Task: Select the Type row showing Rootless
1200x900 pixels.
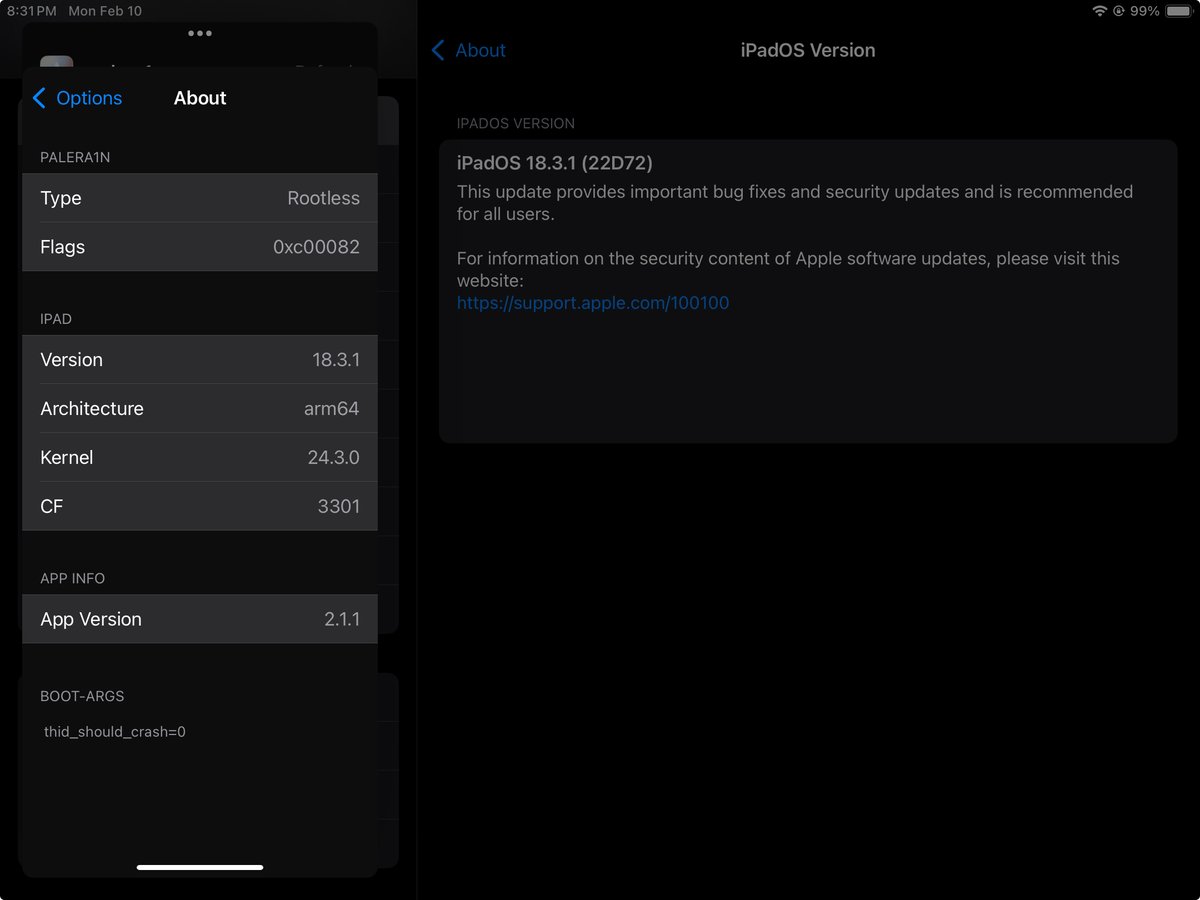Action: 200,198
